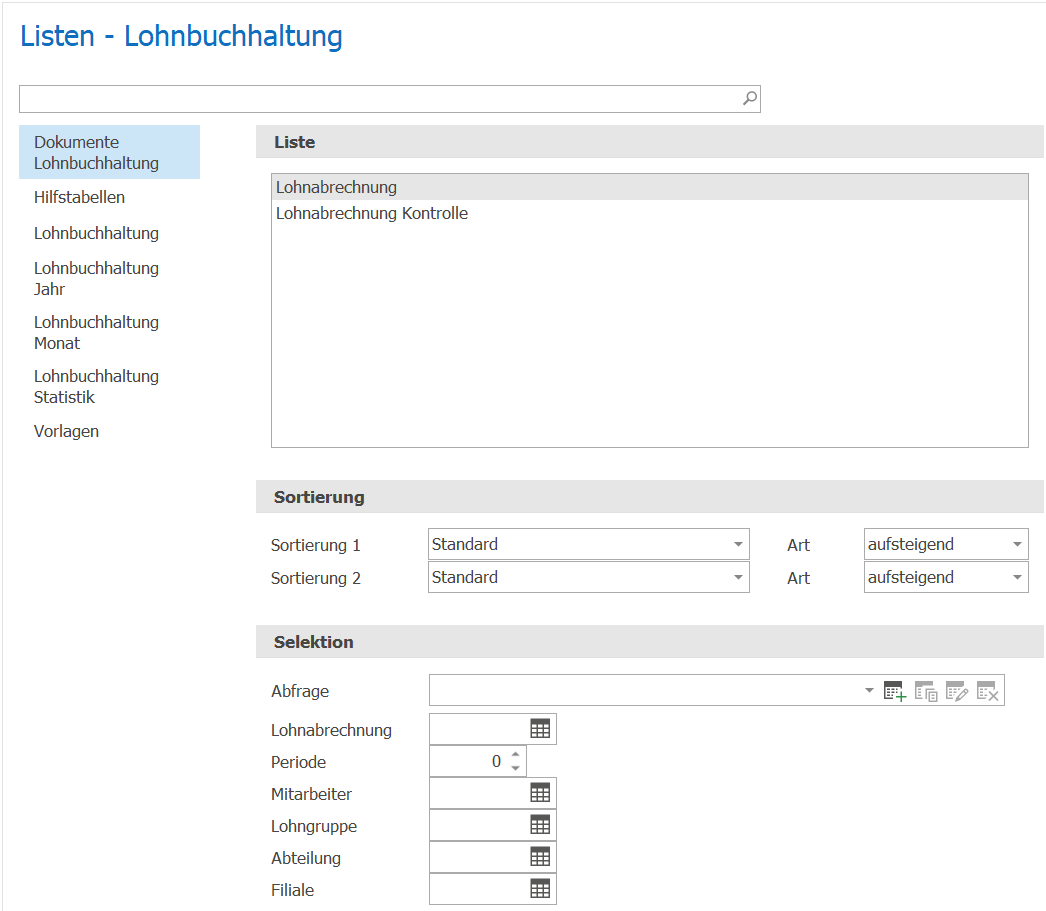
Task: Open Lohnbuchhaltung Monat category
Action: click(x=96, y=333)
